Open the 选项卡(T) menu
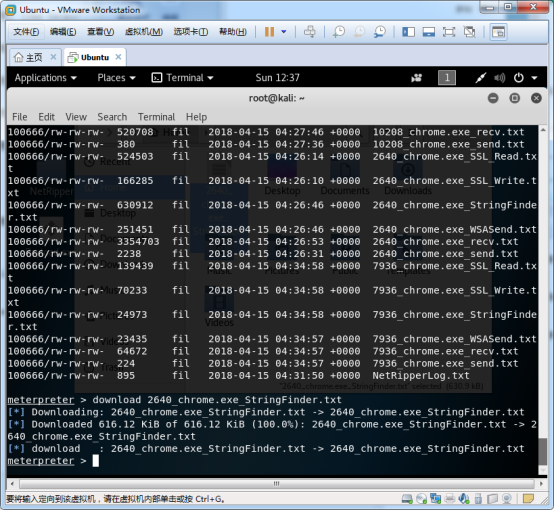Viewport: 554px width, 510px height. point(191,32)
